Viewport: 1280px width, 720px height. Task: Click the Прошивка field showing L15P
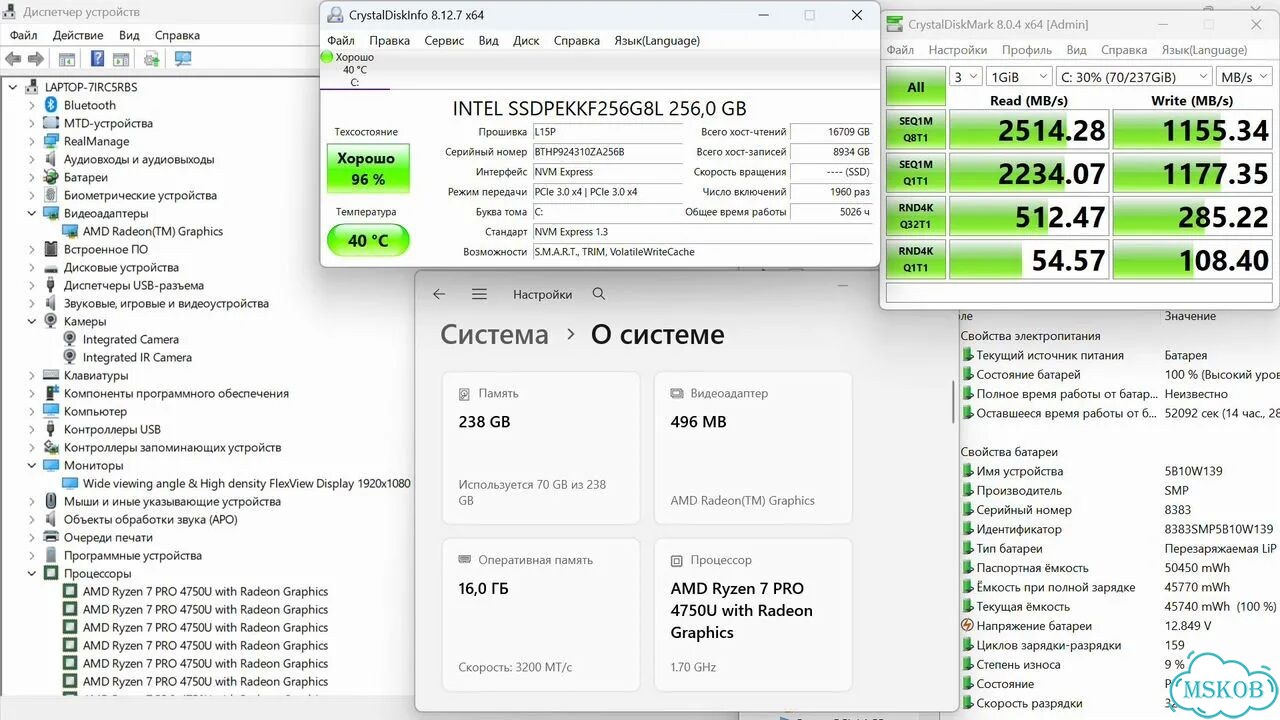607,132
